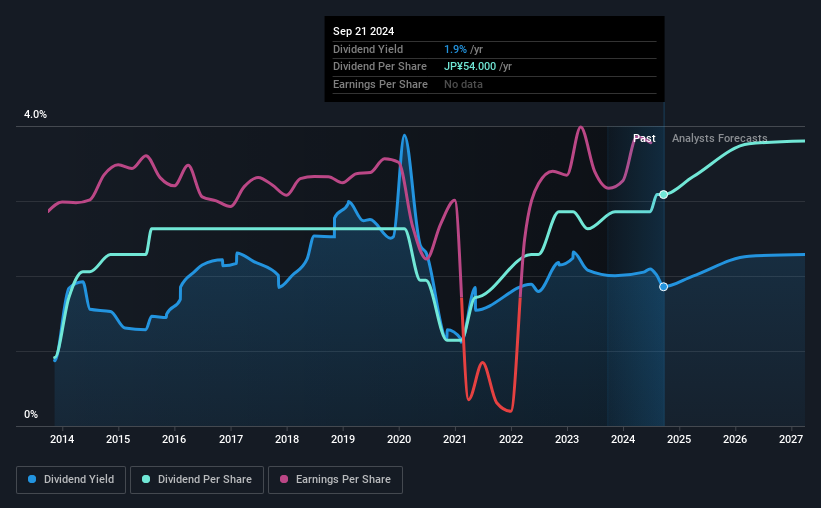
Task: Click the teal Dividend Per Share legend dot
Action: click(146, 479)
